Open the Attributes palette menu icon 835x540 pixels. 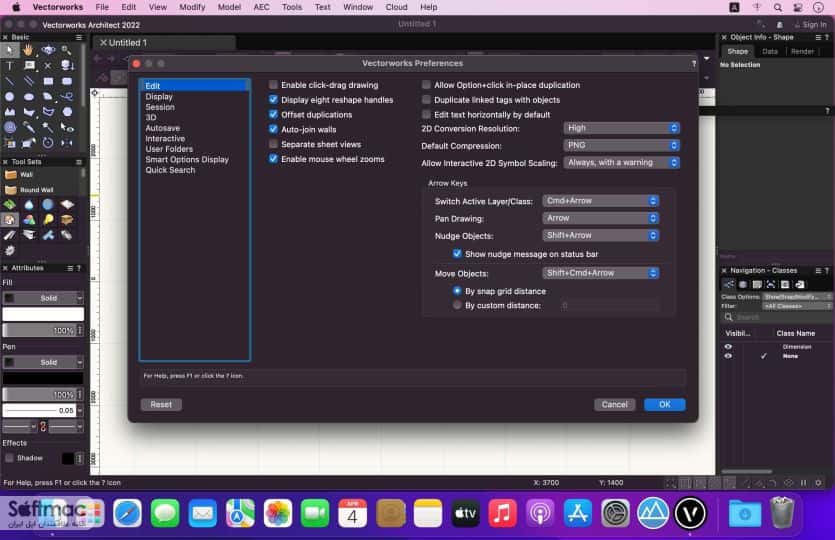tap(70, 268)
